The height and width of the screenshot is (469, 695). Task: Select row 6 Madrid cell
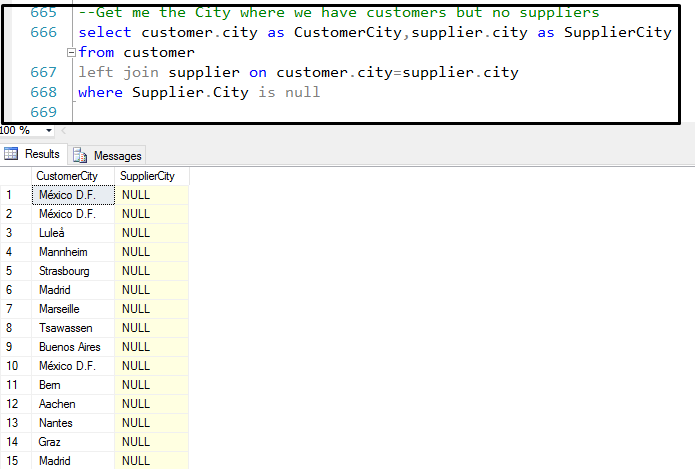point(73,290)
